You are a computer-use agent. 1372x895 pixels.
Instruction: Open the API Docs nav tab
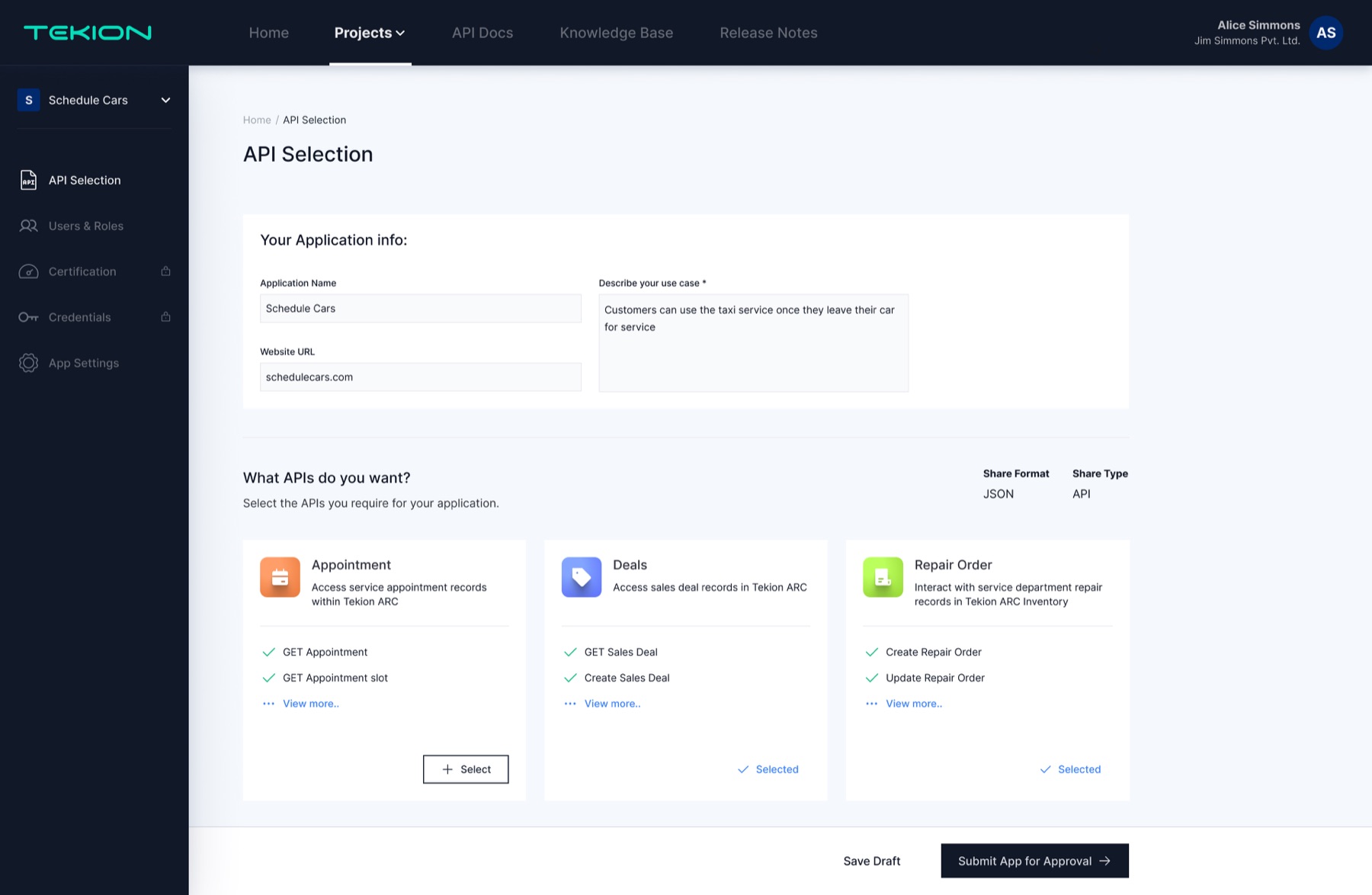[482, 33]
